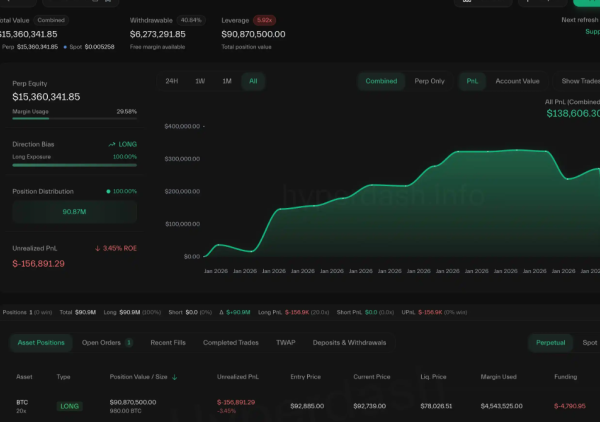Click the red down arrow beside ROE
This screenshot has width=600, height=422.
tap(97, 247)
